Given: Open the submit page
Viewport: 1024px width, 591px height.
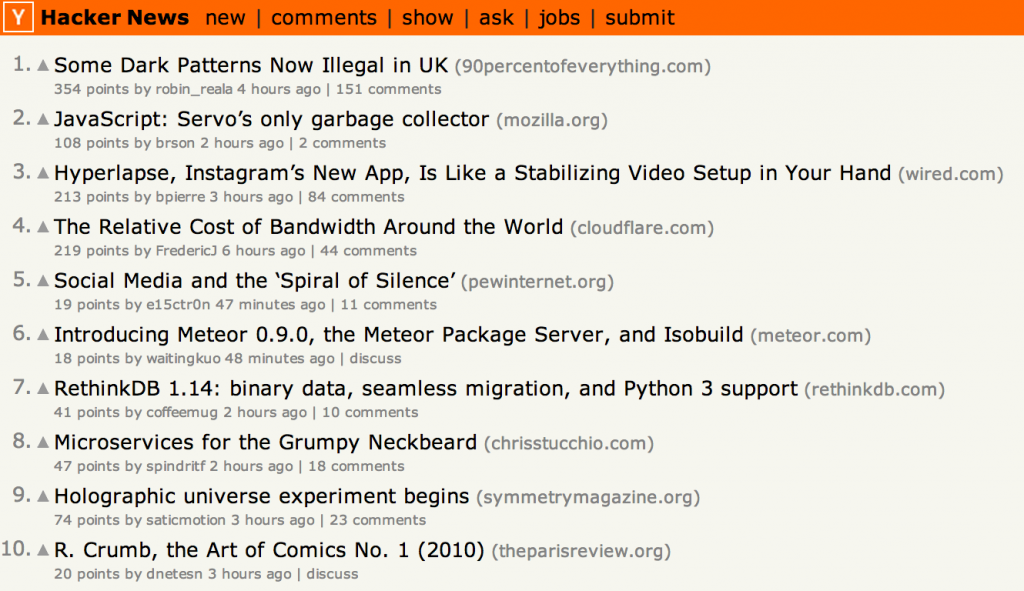Looking at the screenshot, I should [x=639, y=17].
